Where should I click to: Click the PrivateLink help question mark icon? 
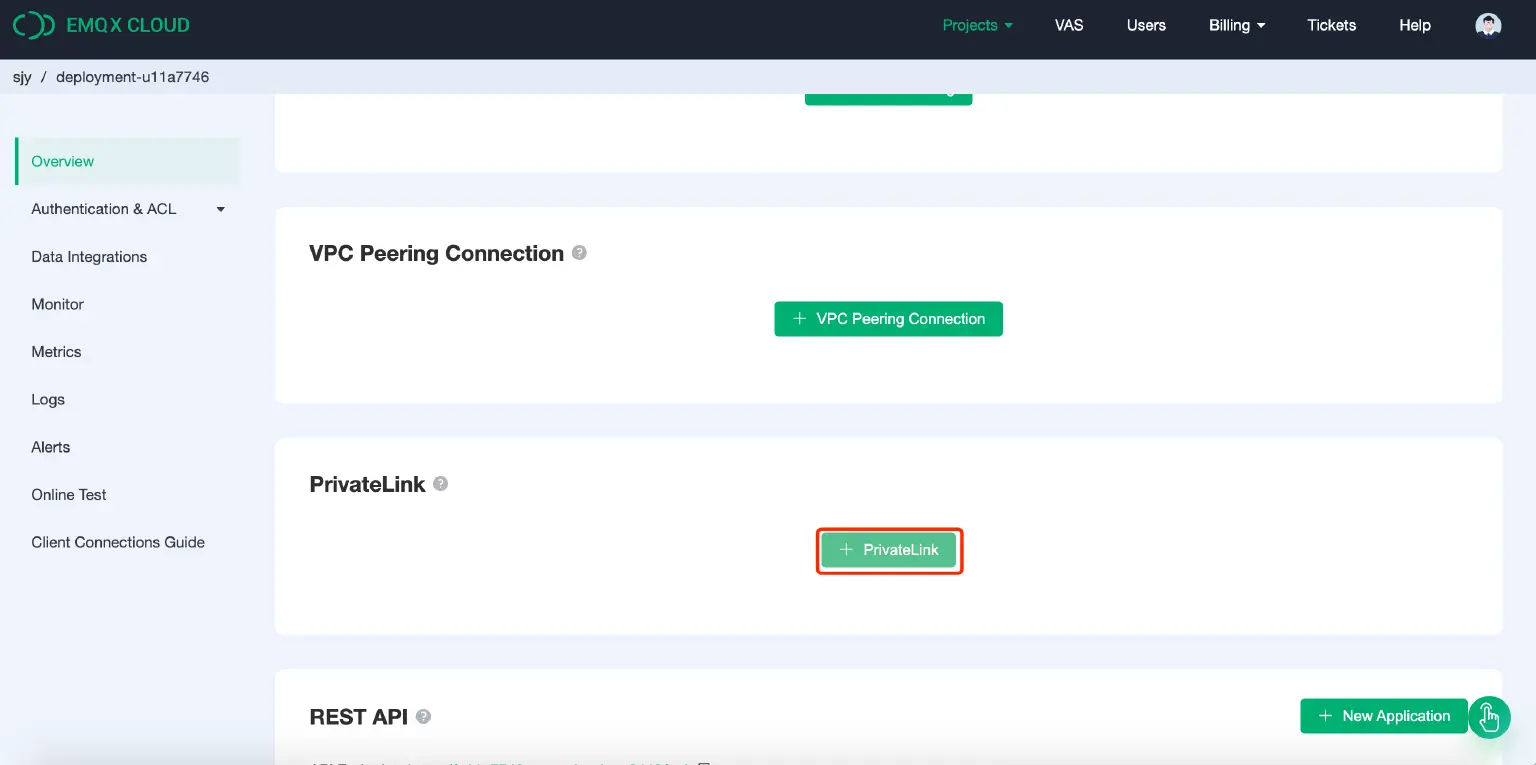tap(440, 484)
